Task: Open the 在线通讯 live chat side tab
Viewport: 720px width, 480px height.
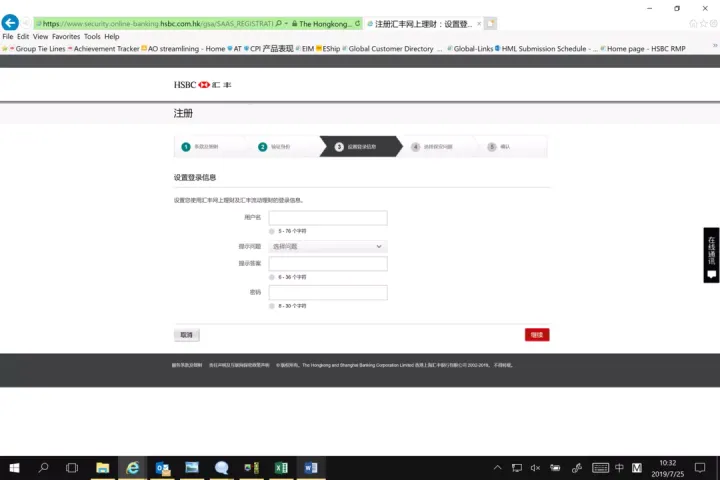Action: tap(711, 255)
